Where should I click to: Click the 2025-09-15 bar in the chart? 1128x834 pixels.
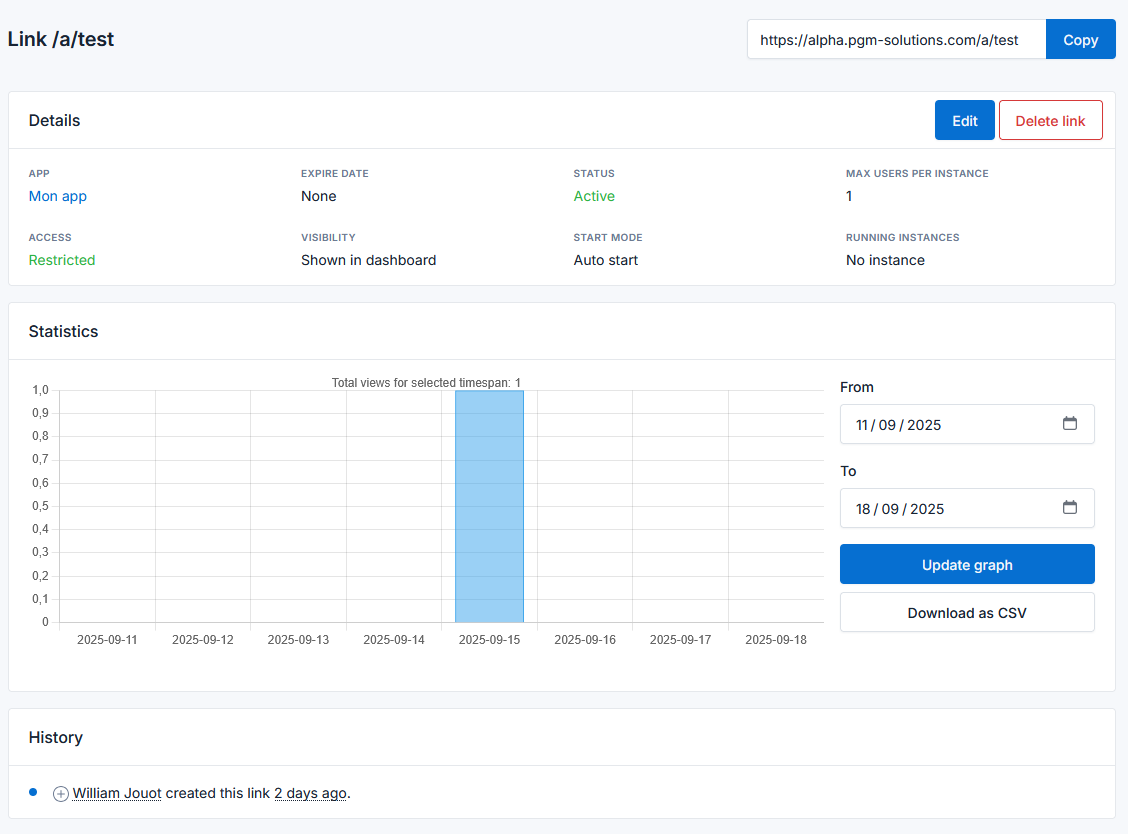coord(489,507)
